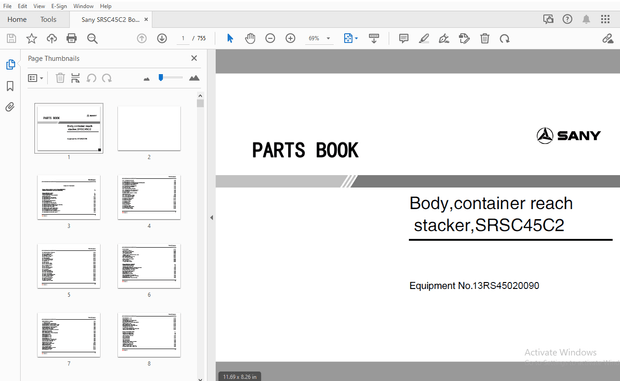This screenshot has height=381, width=620.
Task: Add a comment sticky note
Action: tap(403, 38)
